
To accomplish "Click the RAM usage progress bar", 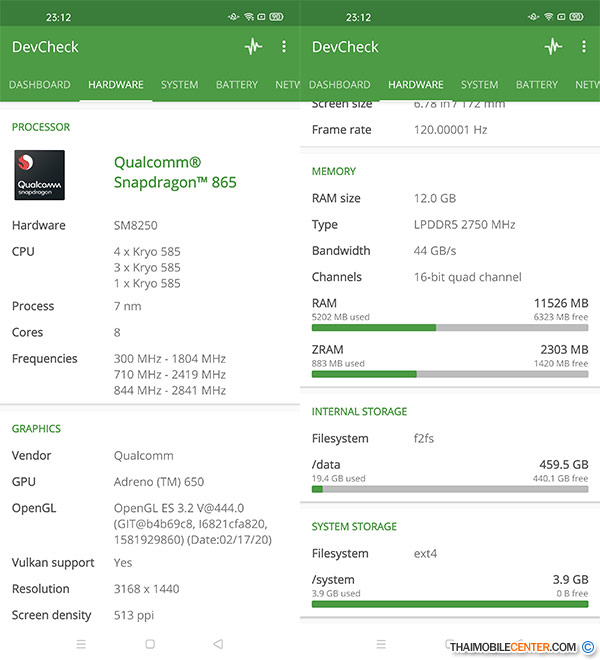I will (x=449, y=327).
